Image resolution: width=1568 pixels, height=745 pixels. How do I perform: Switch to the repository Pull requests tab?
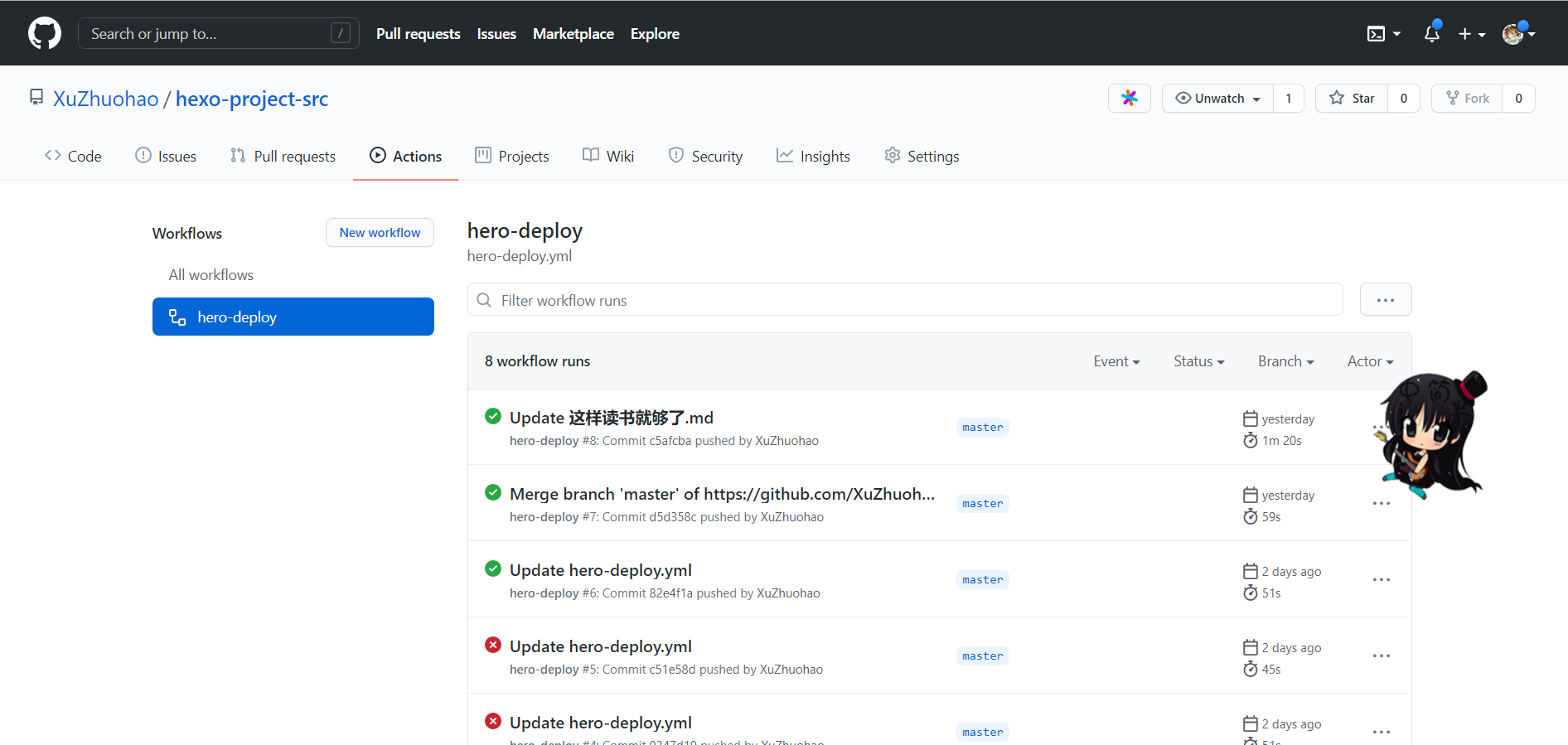pyautogui.click(x=283, y=156)
